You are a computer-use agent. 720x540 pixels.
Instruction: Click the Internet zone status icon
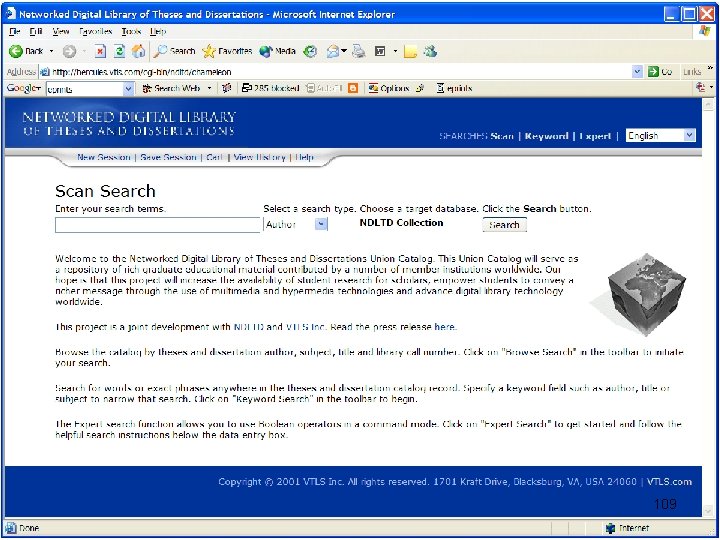coord(610,528)
